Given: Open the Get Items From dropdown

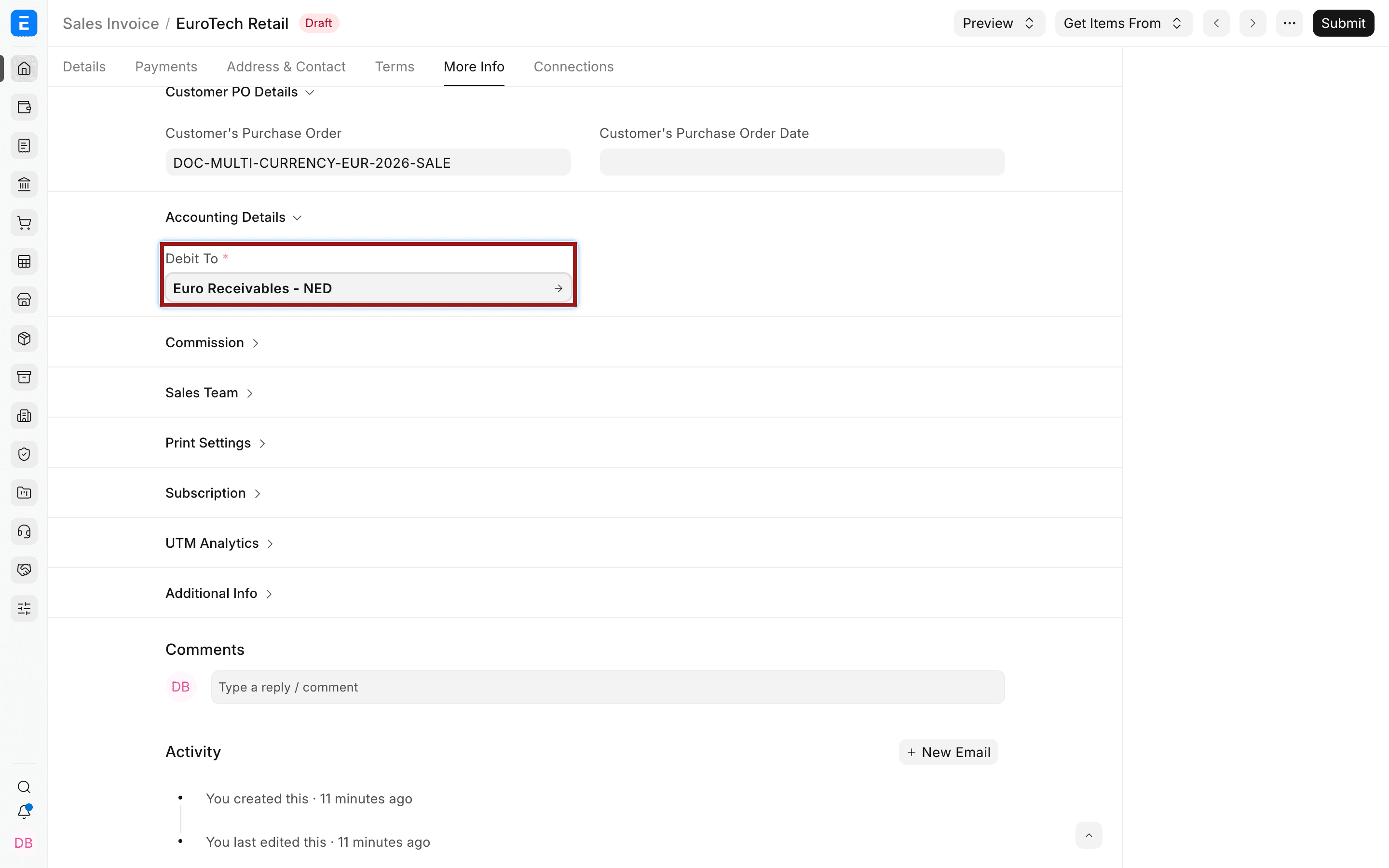Looking at the screenshot, I should click(1123, 23).
